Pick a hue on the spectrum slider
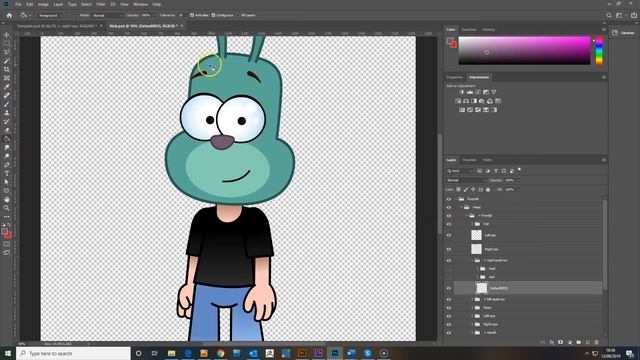The height and width of the screenshot is (360, 640). coord(599,50)
